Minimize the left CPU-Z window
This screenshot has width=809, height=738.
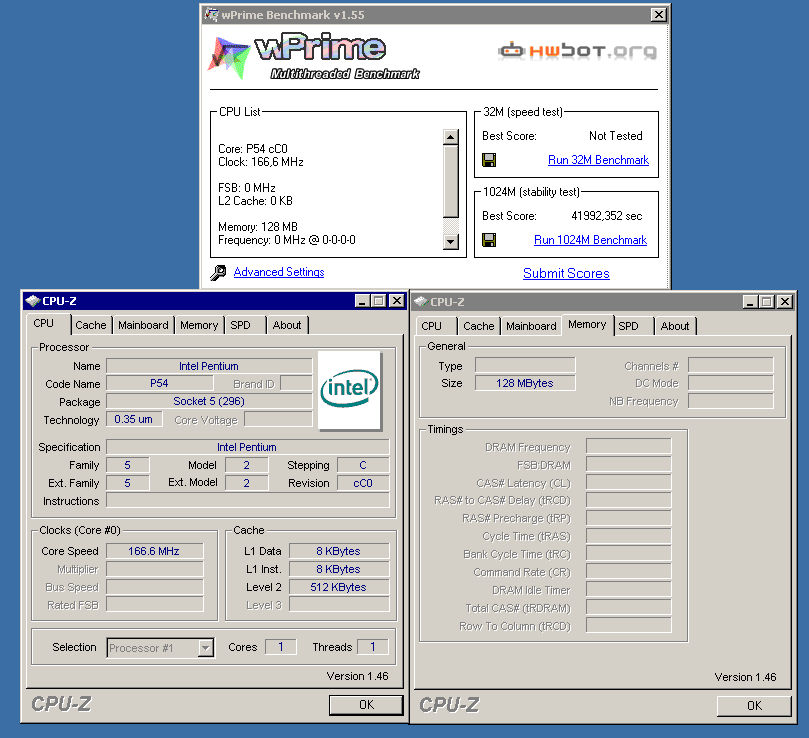tap(362, 301)
